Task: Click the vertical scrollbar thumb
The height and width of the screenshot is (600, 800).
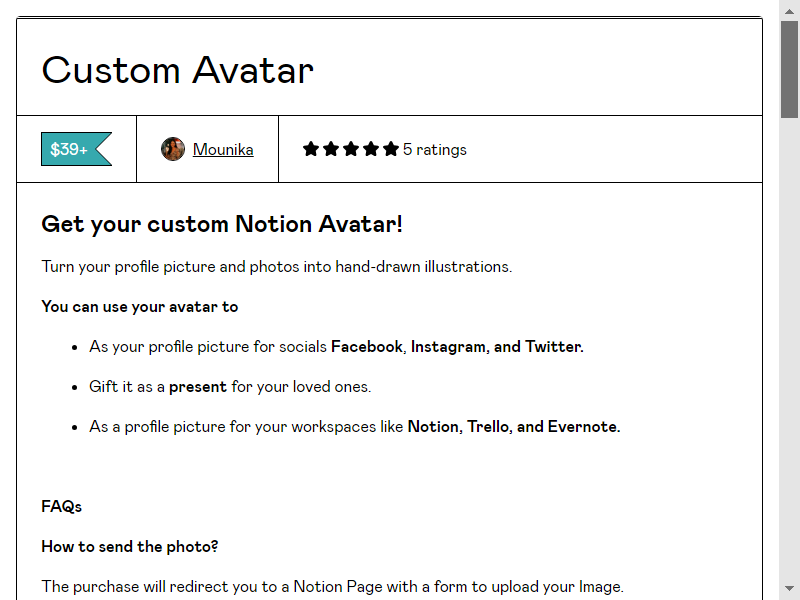Action: (789, 70)
